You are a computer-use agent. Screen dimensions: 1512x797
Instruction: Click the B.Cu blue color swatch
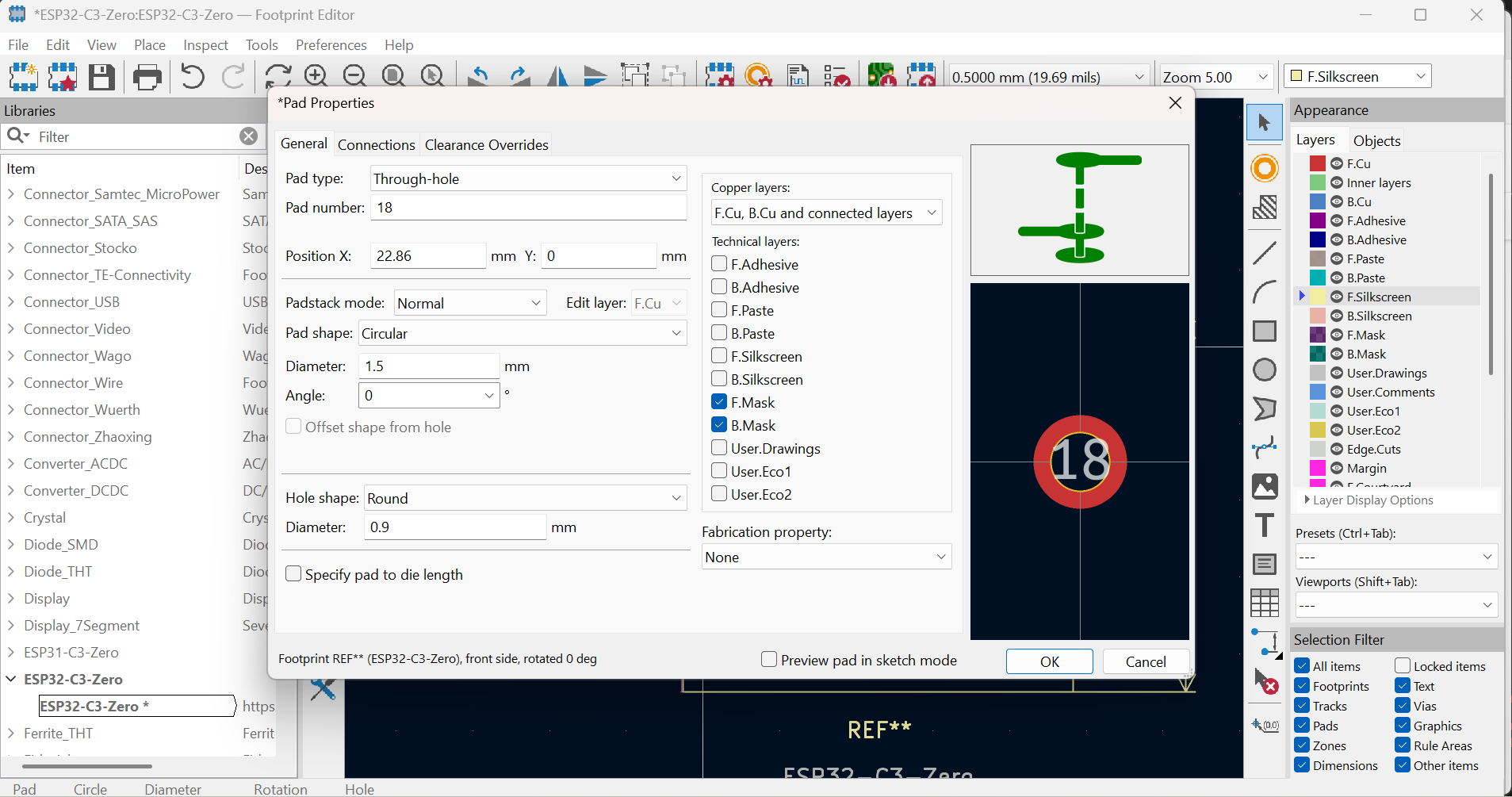pyautogui.click(x=1318, y=201)
